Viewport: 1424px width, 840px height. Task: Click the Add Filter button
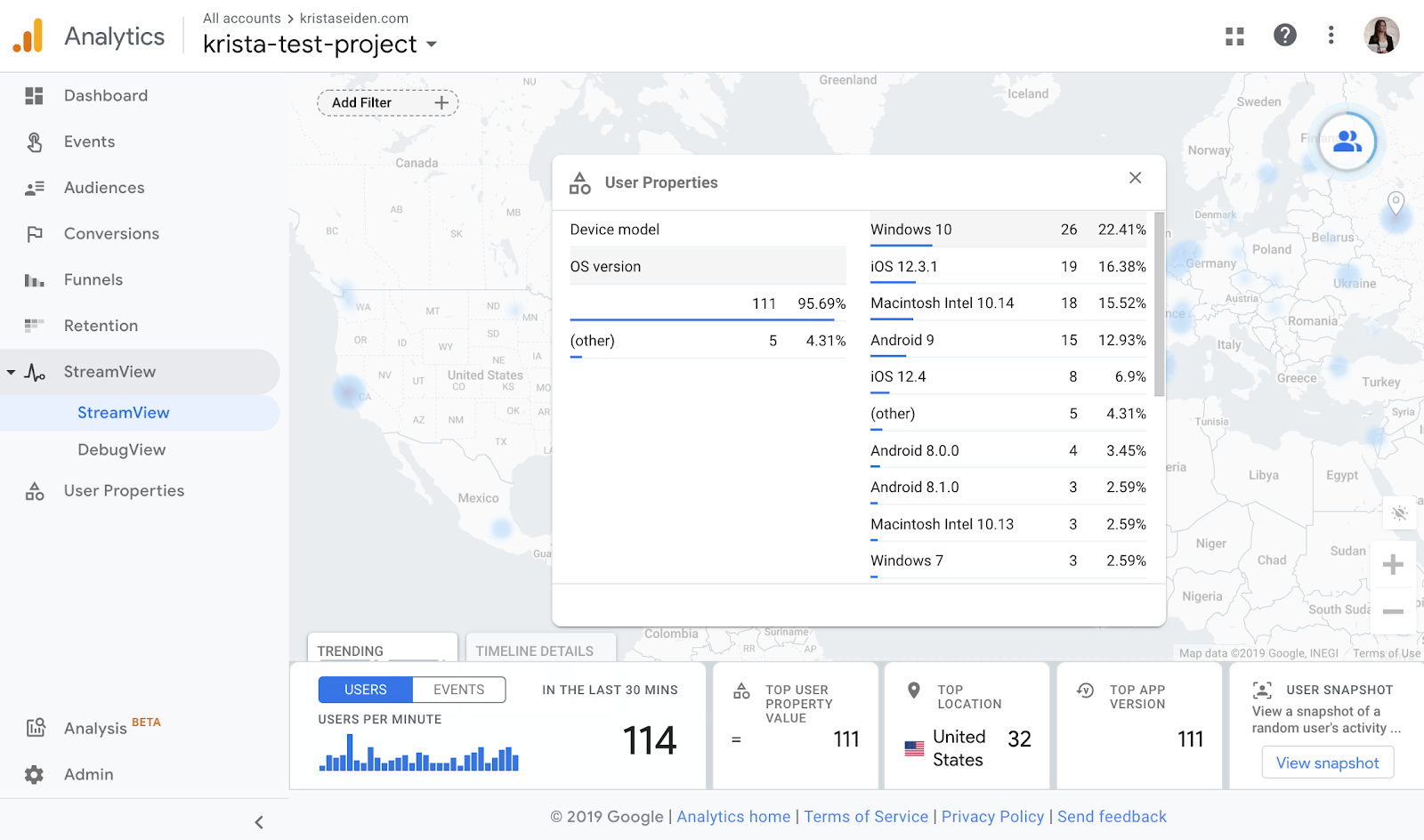[x=388, y=102]
